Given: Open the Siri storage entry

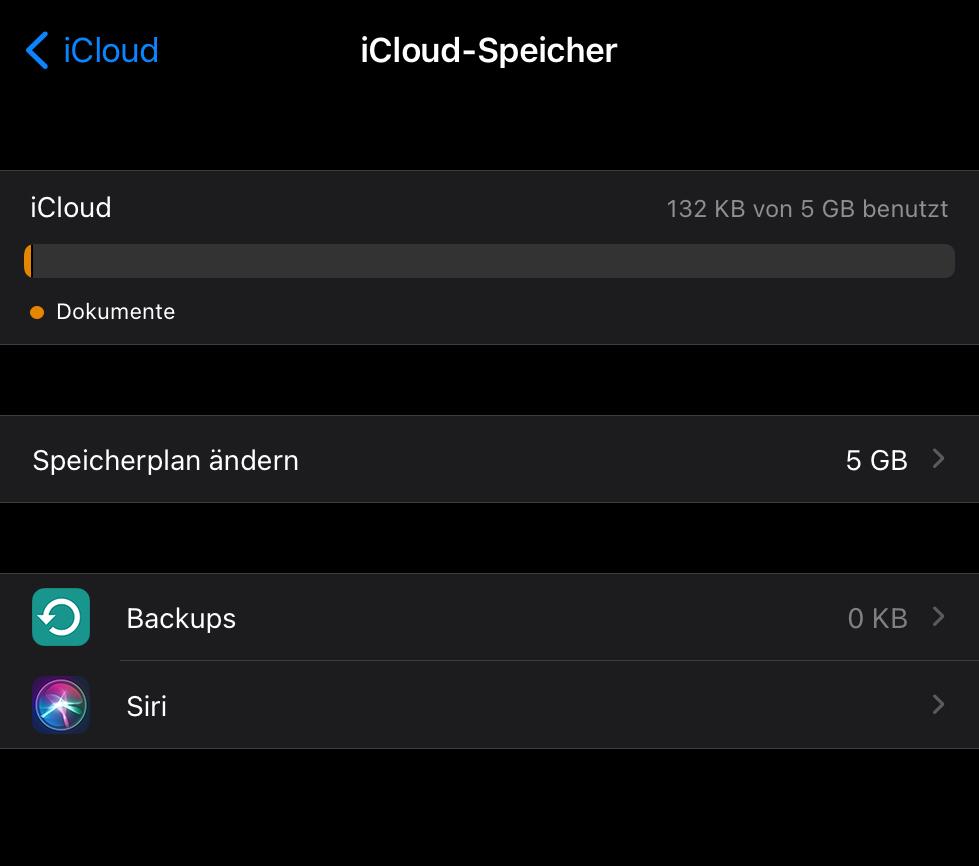Looking at the screenshot, I should point(147,706).
